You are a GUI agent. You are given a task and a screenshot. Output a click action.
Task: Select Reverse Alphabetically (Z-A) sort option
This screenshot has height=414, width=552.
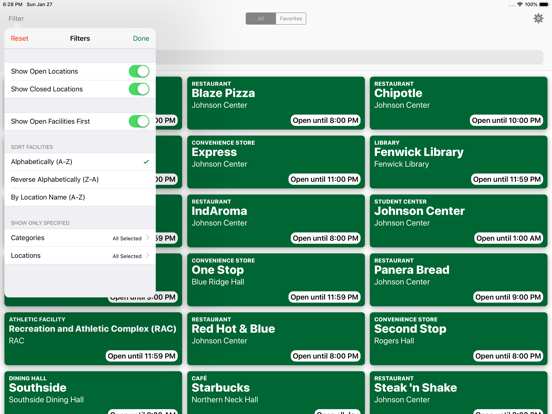[80, 180]
